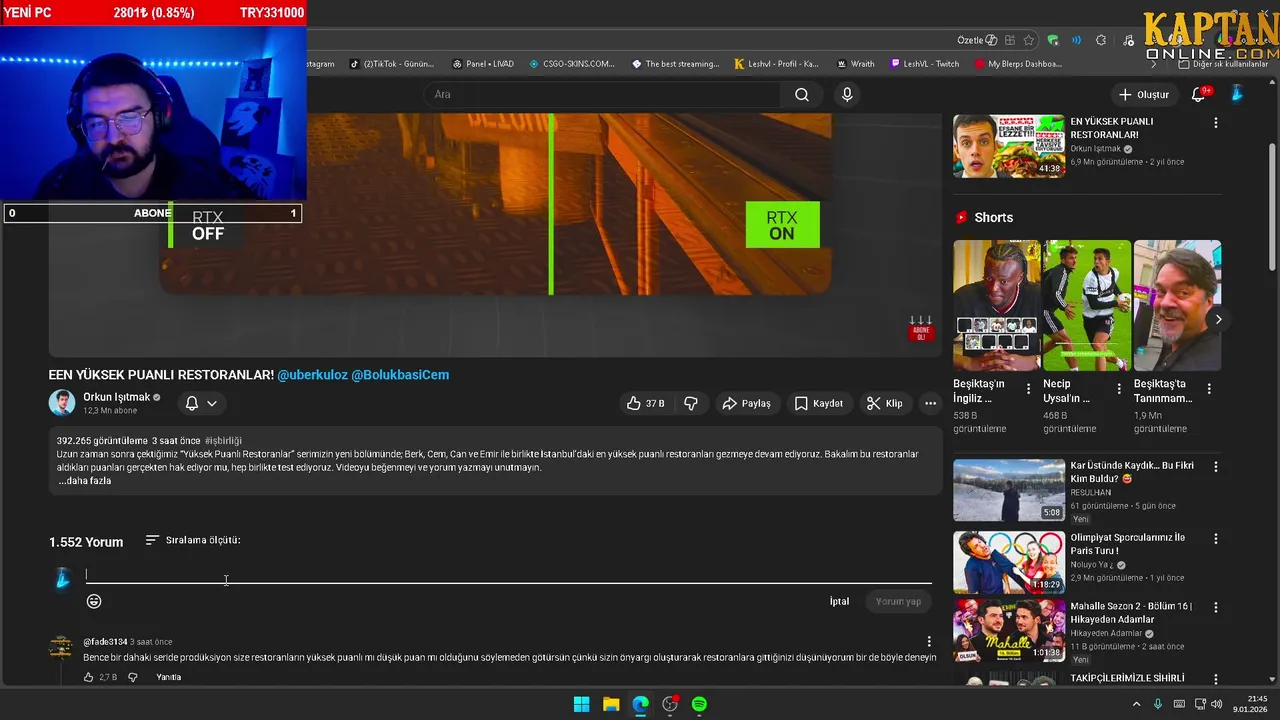Open Olimpiyat Sporcularımız İle Paris Turu thumbnail

click(1008, 562)
